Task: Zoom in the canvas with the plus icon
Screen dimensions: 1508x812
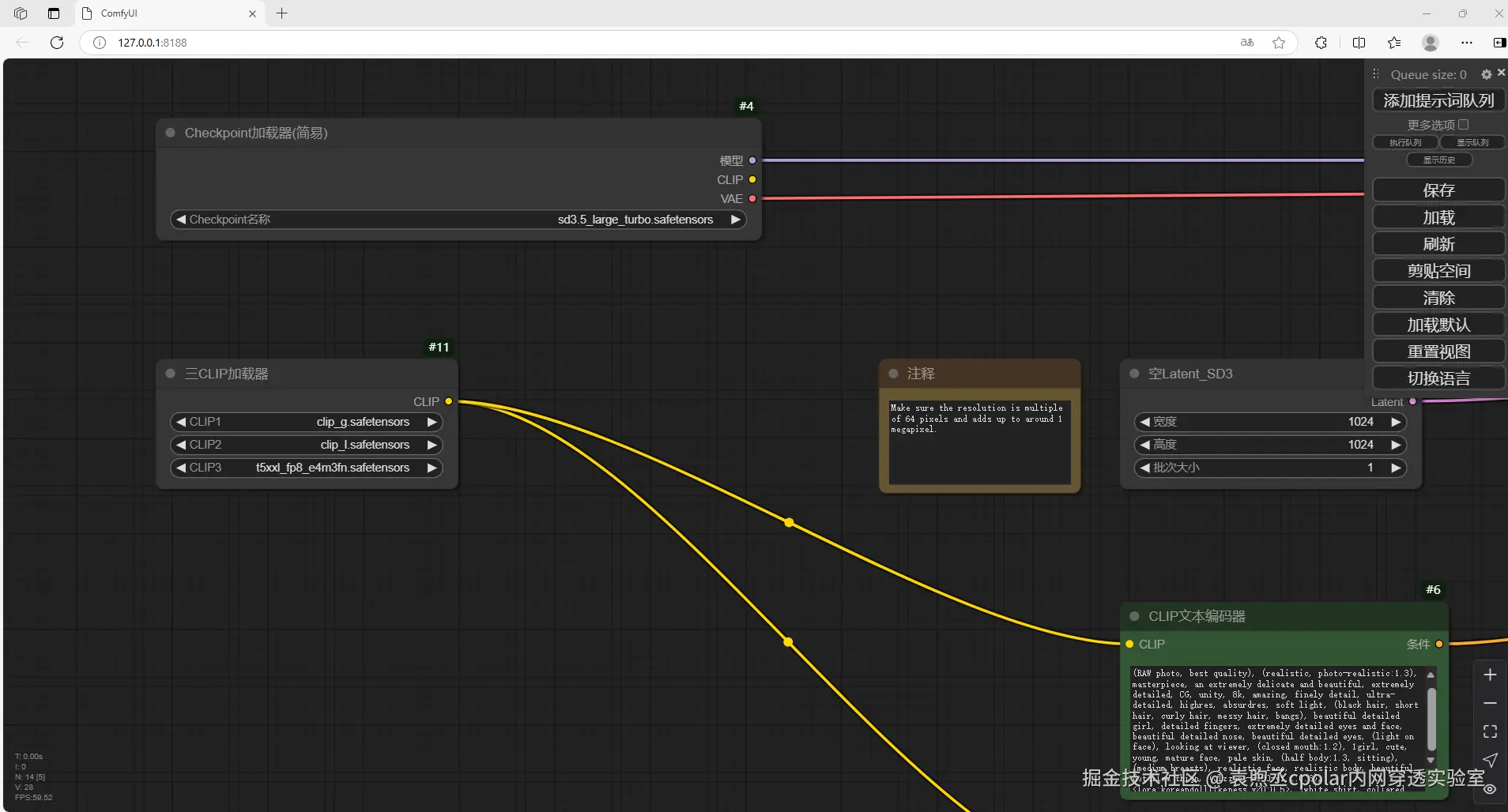Action: (1490, 675)
